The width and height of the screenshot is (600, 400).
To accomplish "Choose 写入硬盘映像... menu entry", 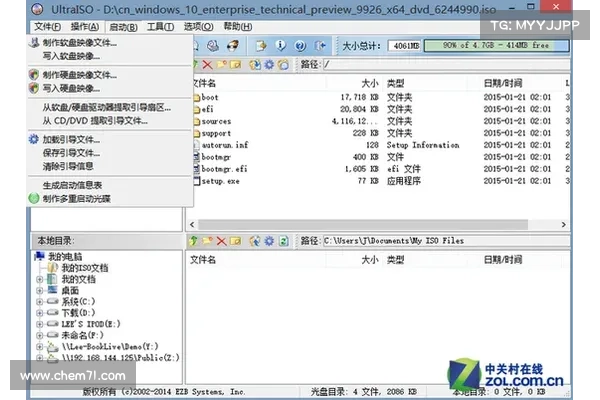I will pyautogui.click(x=110, y=88).
